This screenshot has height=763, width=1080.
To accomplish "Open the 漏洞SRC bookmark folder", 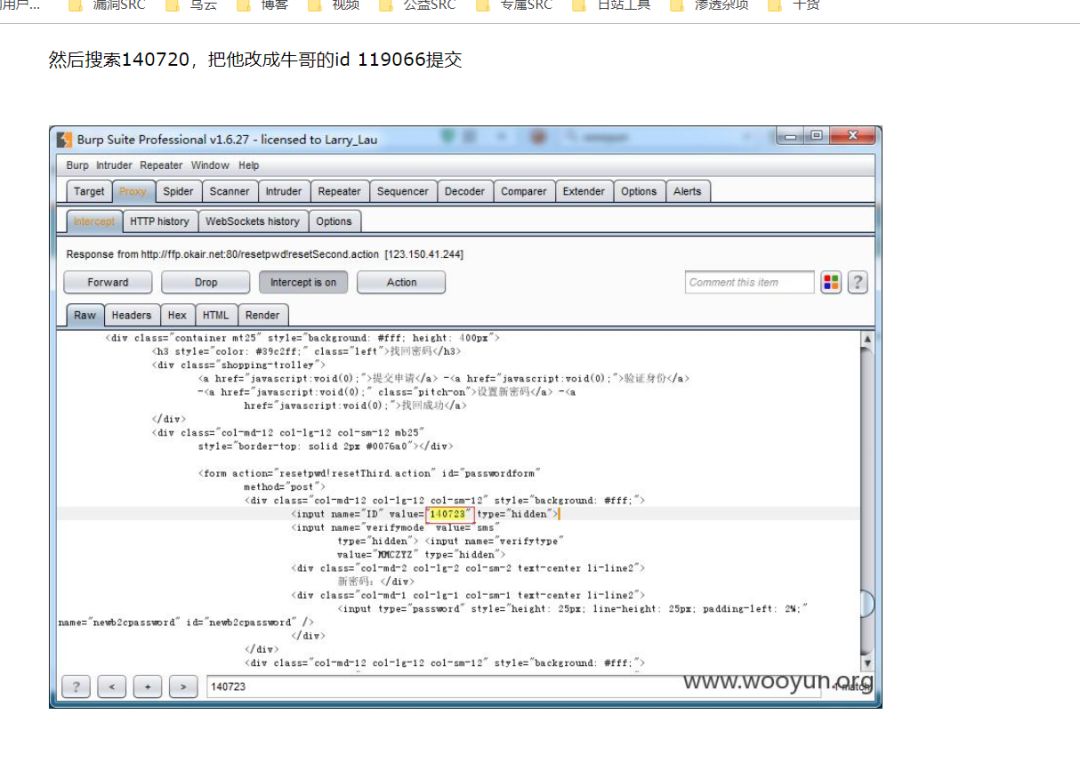I will point(107,6).
